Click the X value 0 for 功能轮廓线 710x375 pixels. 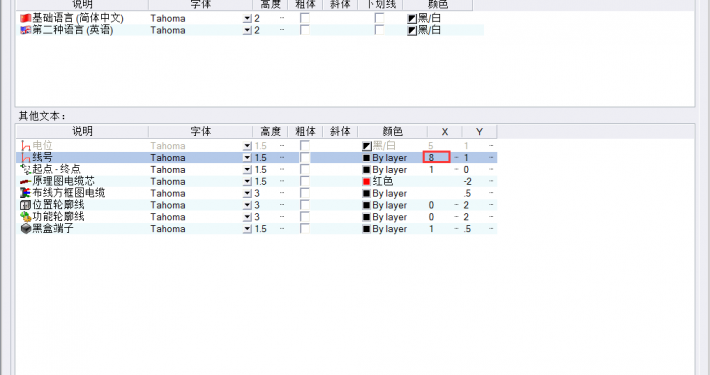coord(431,217)
